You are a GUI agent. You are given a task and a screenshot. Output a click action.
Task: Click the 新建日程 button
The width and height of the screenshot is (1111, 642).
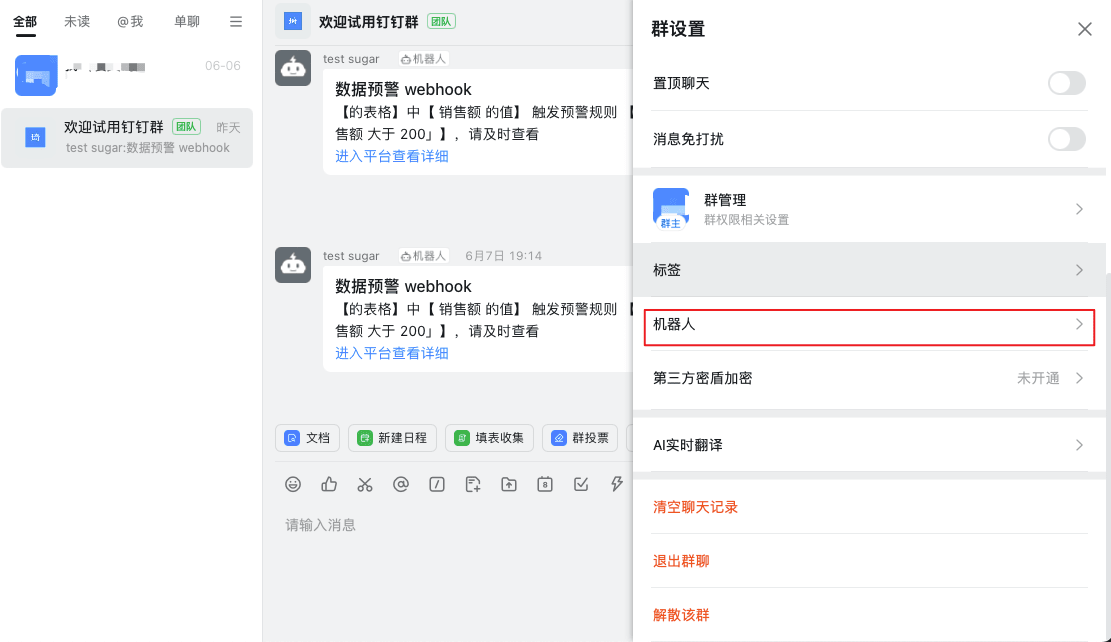click(x=393, y=438)
